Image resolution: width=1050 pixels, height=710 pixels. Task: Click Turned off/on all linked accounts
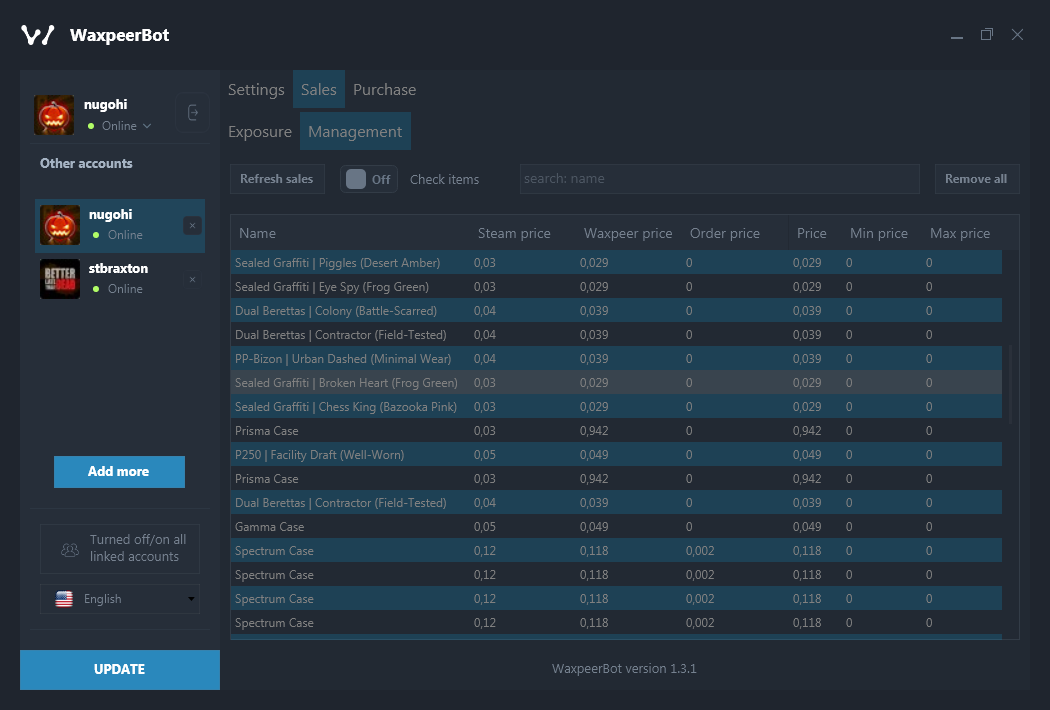pyautogui.click(x=120, y=549)
